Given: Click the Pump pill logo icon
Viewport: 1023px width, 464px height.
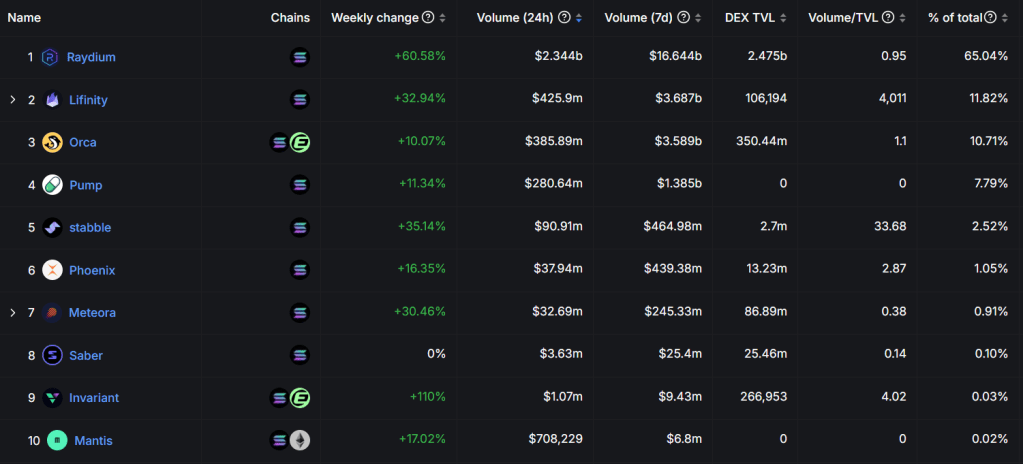Looking at the screenshot, I should [52, 185].
